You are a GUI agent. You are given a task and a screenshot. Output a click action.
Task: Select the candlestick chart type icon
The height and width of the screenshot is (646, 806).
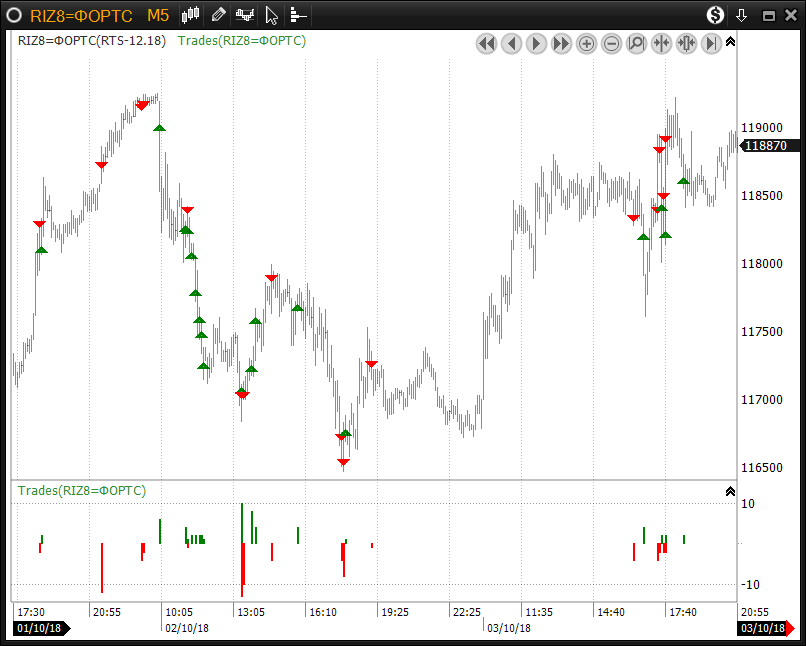tap(189, 15)
